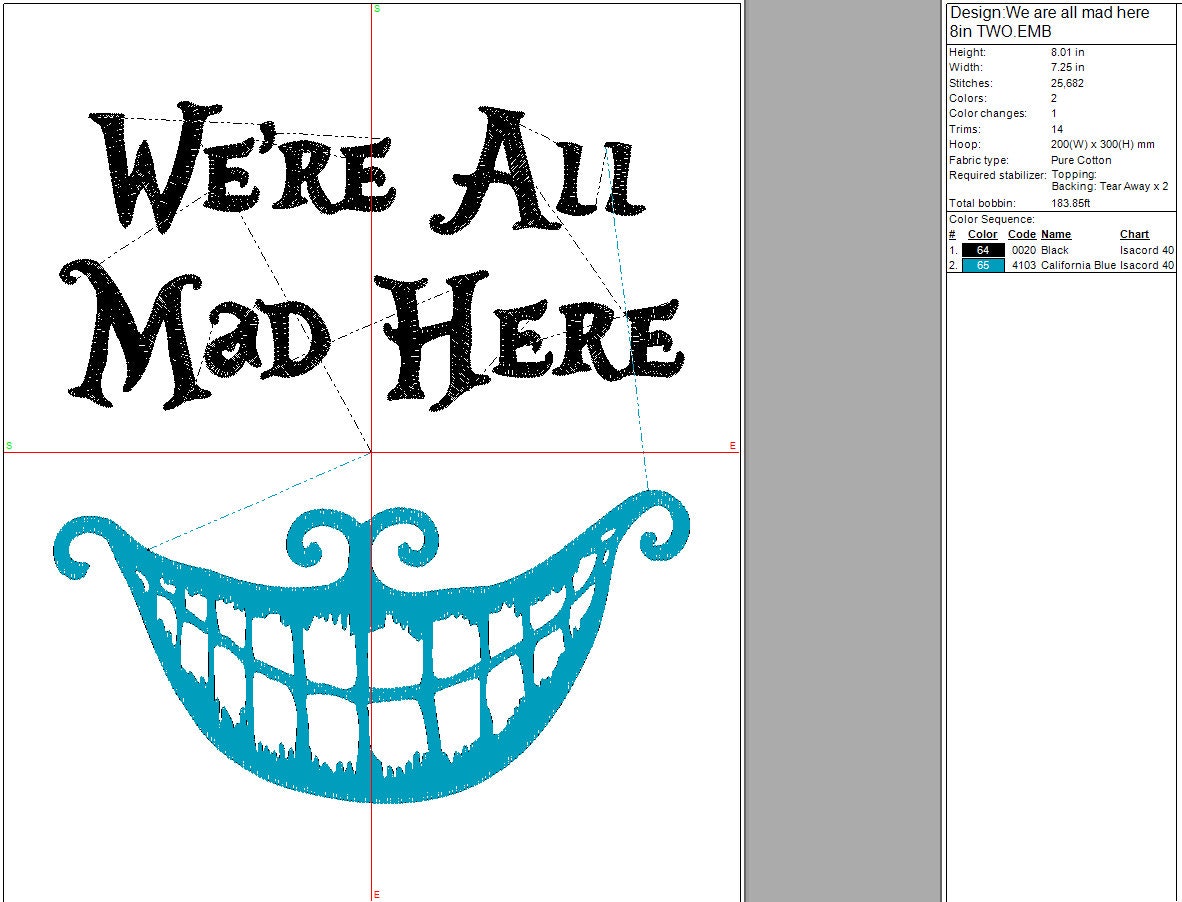This screenshot has width=1182, height=902.
Task: Click the hoop center crosshair intersection
Action: point(372,452)
